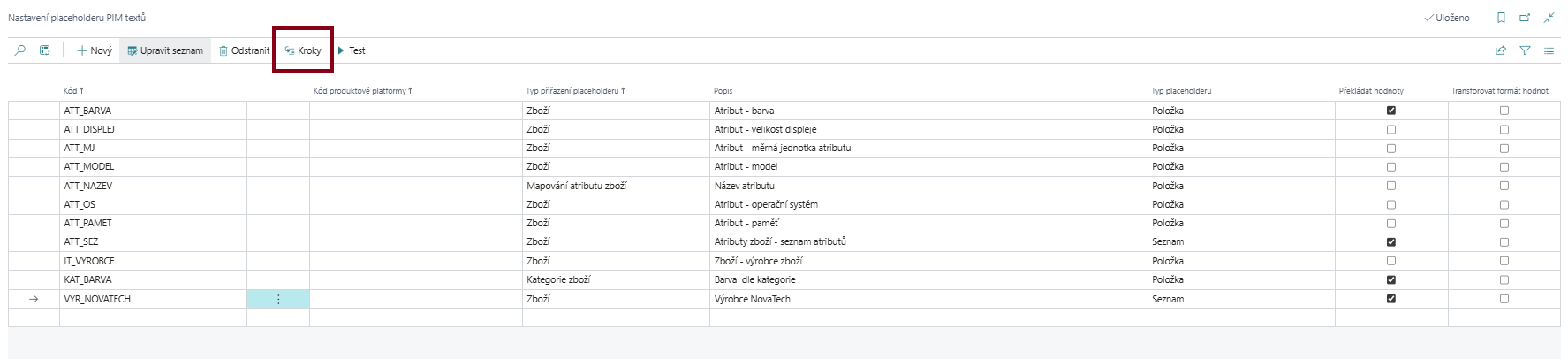Run the Test action
The width and height of the screenshot is (1568, 359).
pyautogui.click(x=352, y=50)
